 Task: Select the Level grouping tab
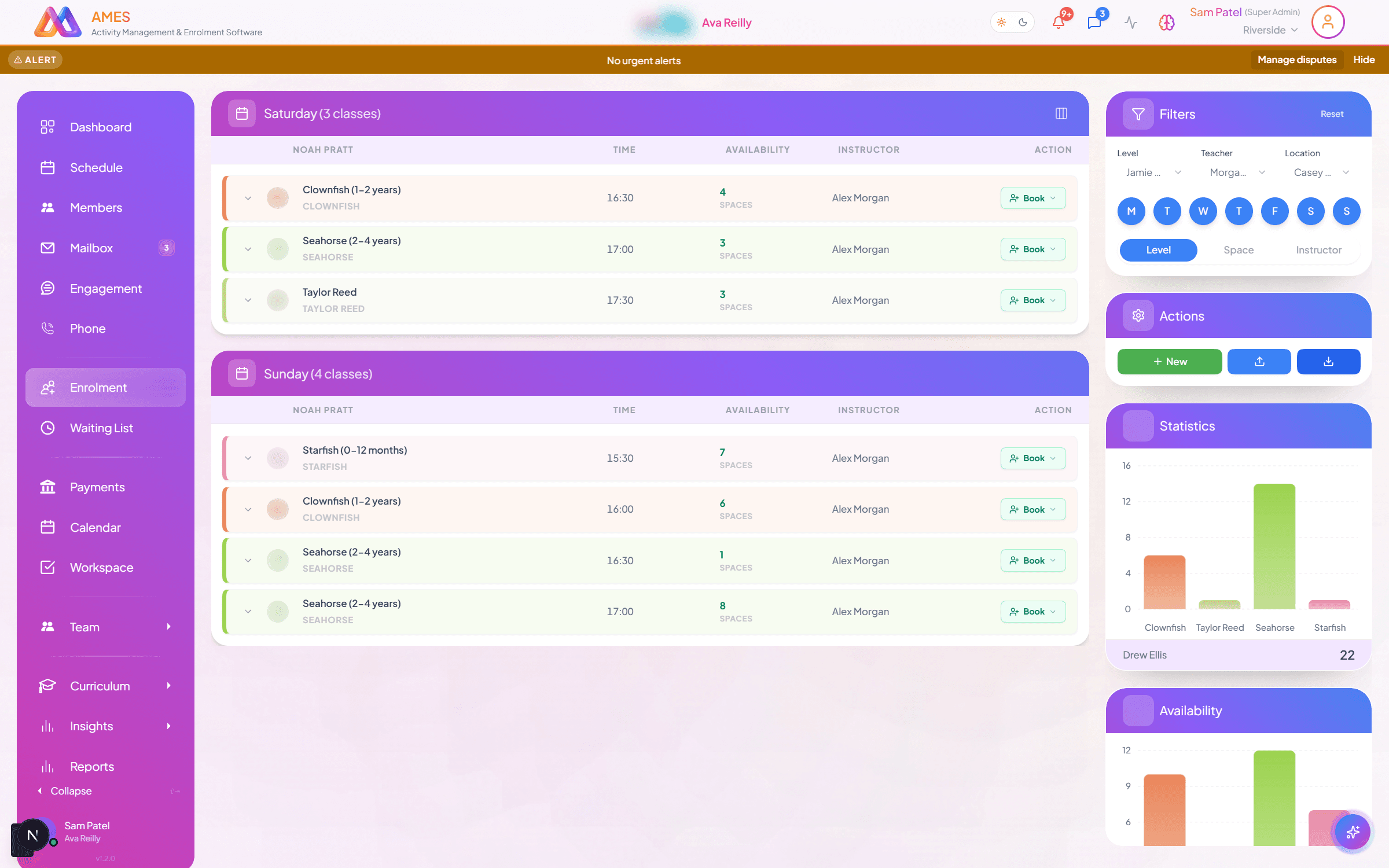(1158, 250)
